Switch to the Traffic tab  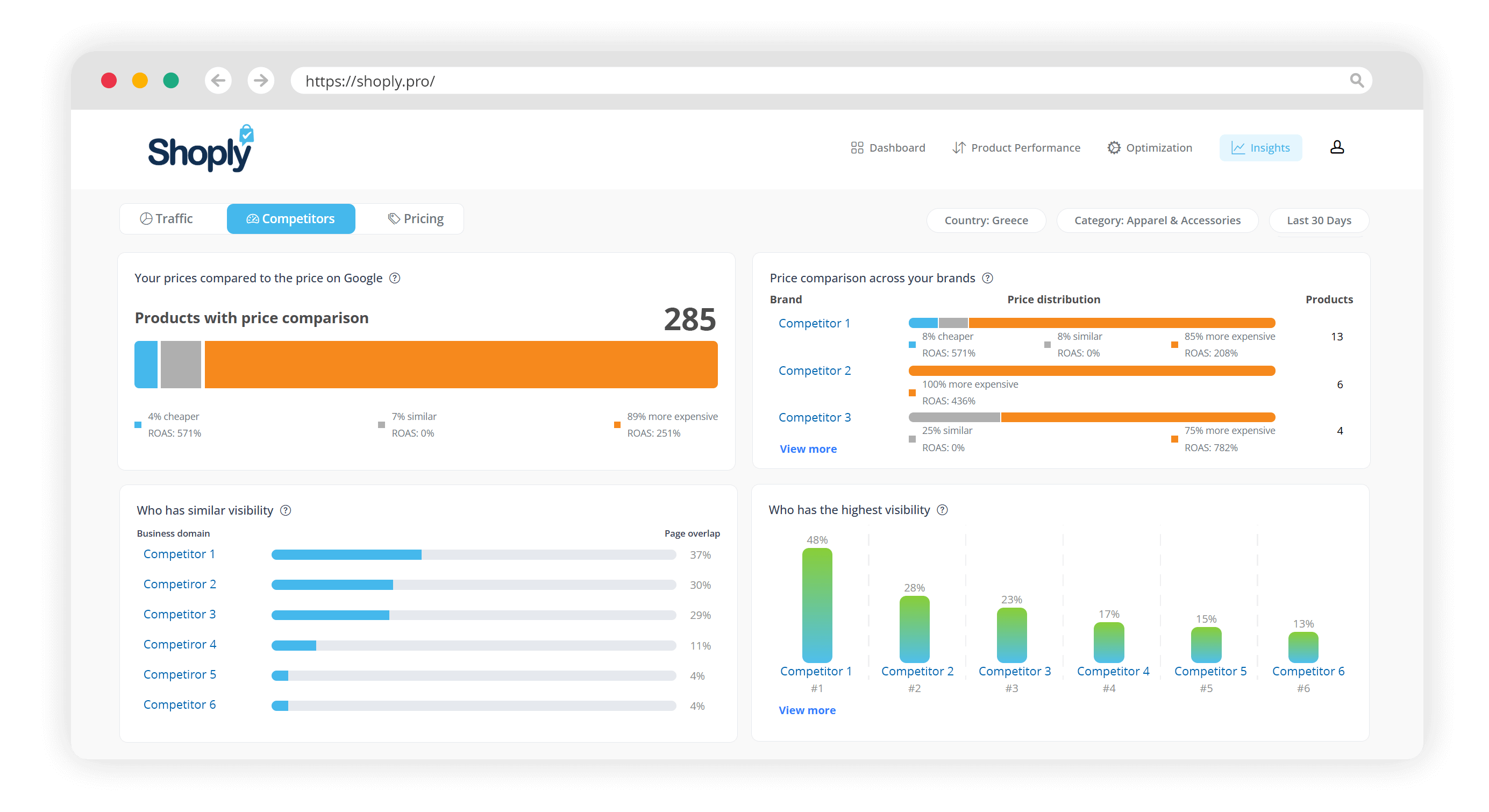tap(167, 219)
